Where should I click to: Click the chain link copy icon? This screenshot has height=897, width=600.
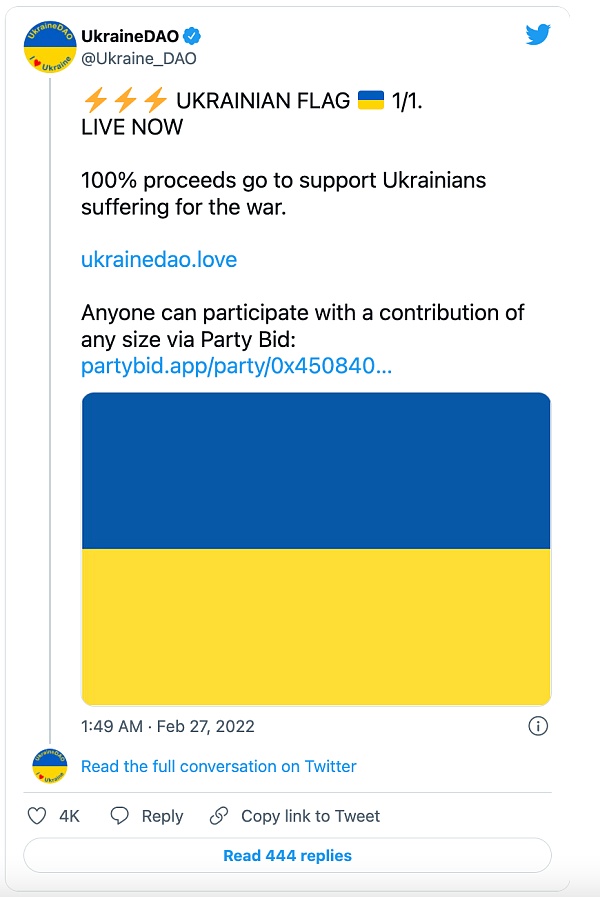[x=219, y=816]
